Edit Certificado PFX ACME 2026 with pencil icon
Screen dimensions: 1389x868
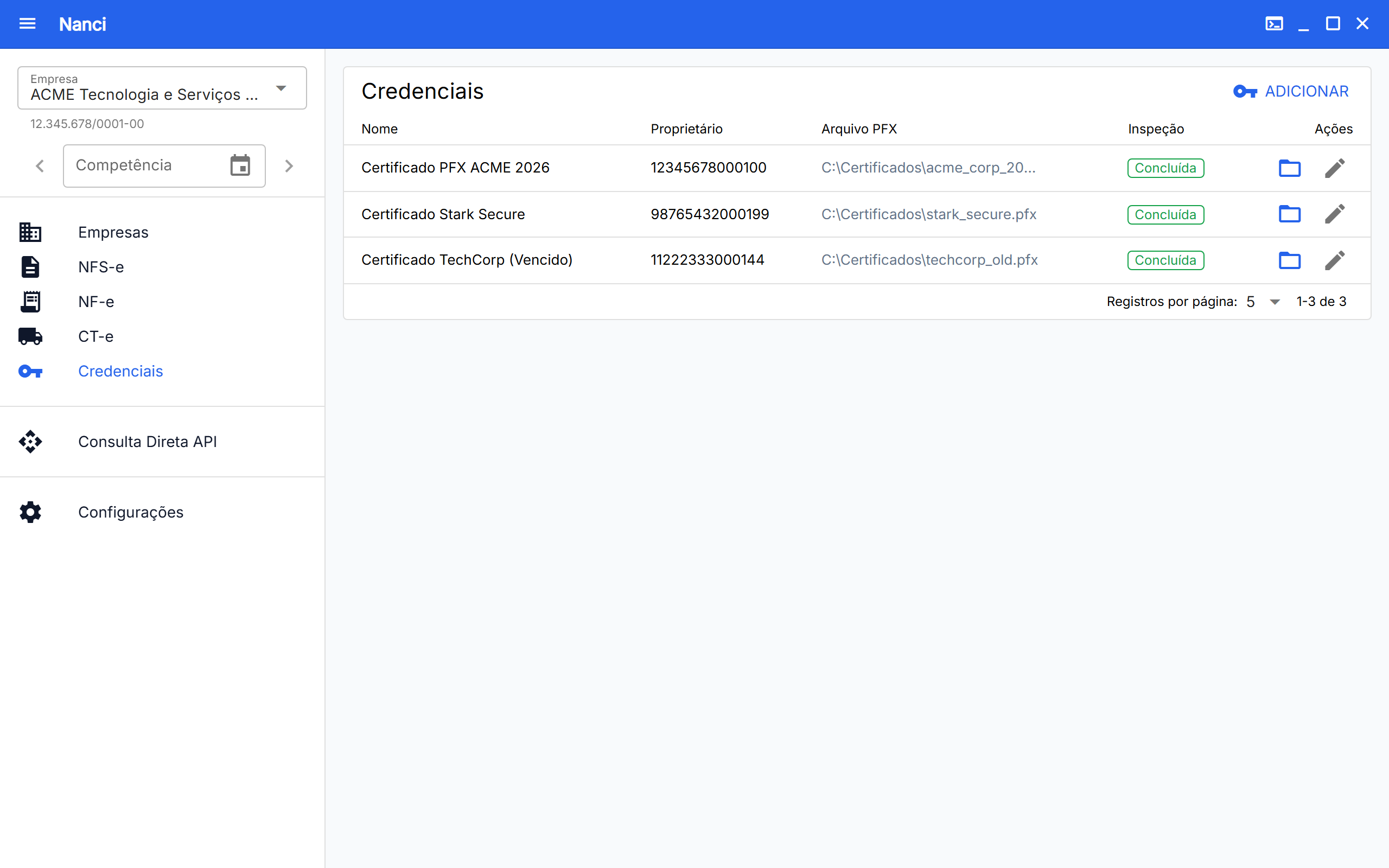click(x=1335, y=168)
